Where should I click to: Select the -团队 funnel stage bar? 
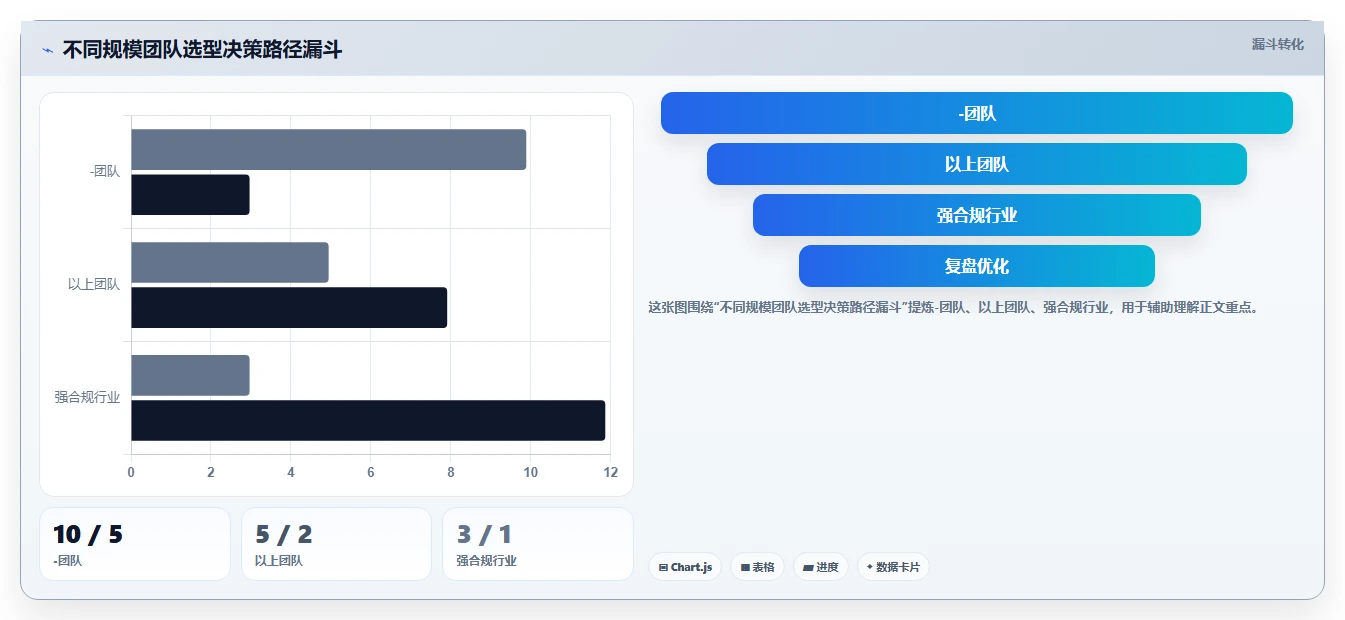[976, 113]
